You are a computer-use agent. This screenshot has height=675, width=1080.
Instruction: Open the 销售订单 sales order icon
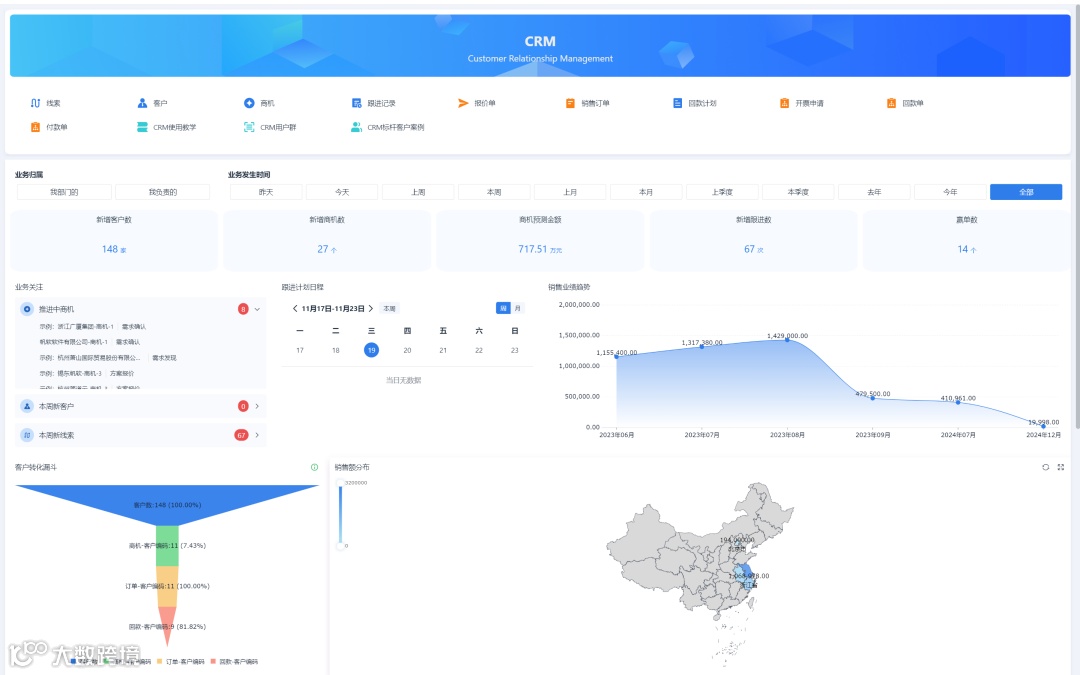click(570, 103)
